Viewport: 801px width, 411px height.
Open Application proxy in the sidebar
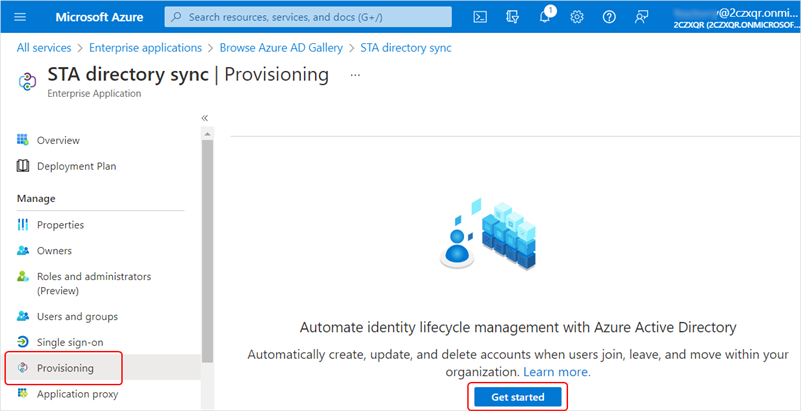77,394
